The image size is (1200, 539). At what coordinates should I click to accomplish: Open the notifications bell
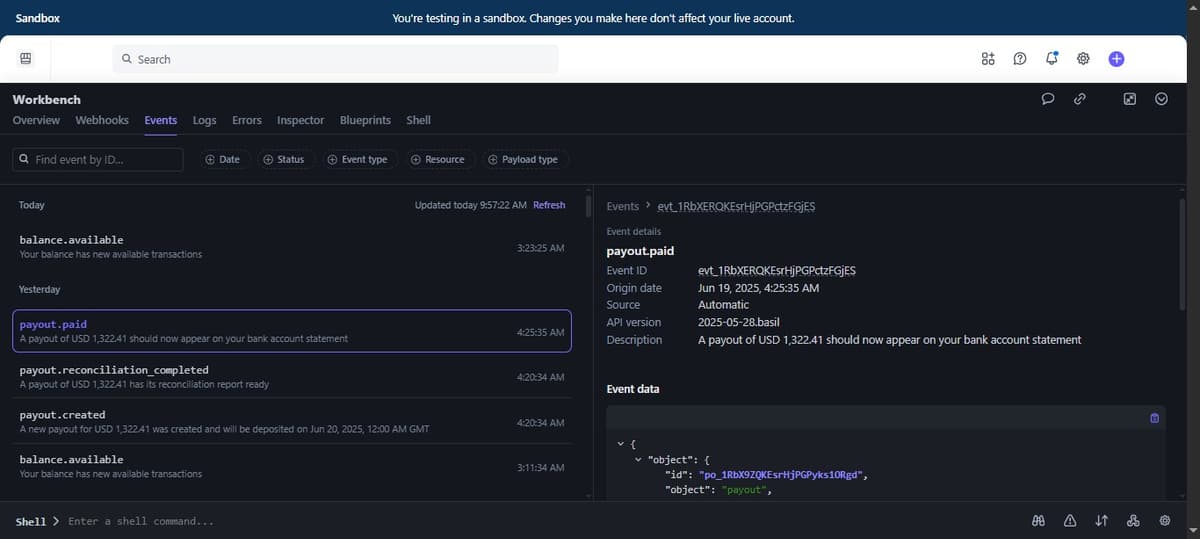click(1051, 59)
